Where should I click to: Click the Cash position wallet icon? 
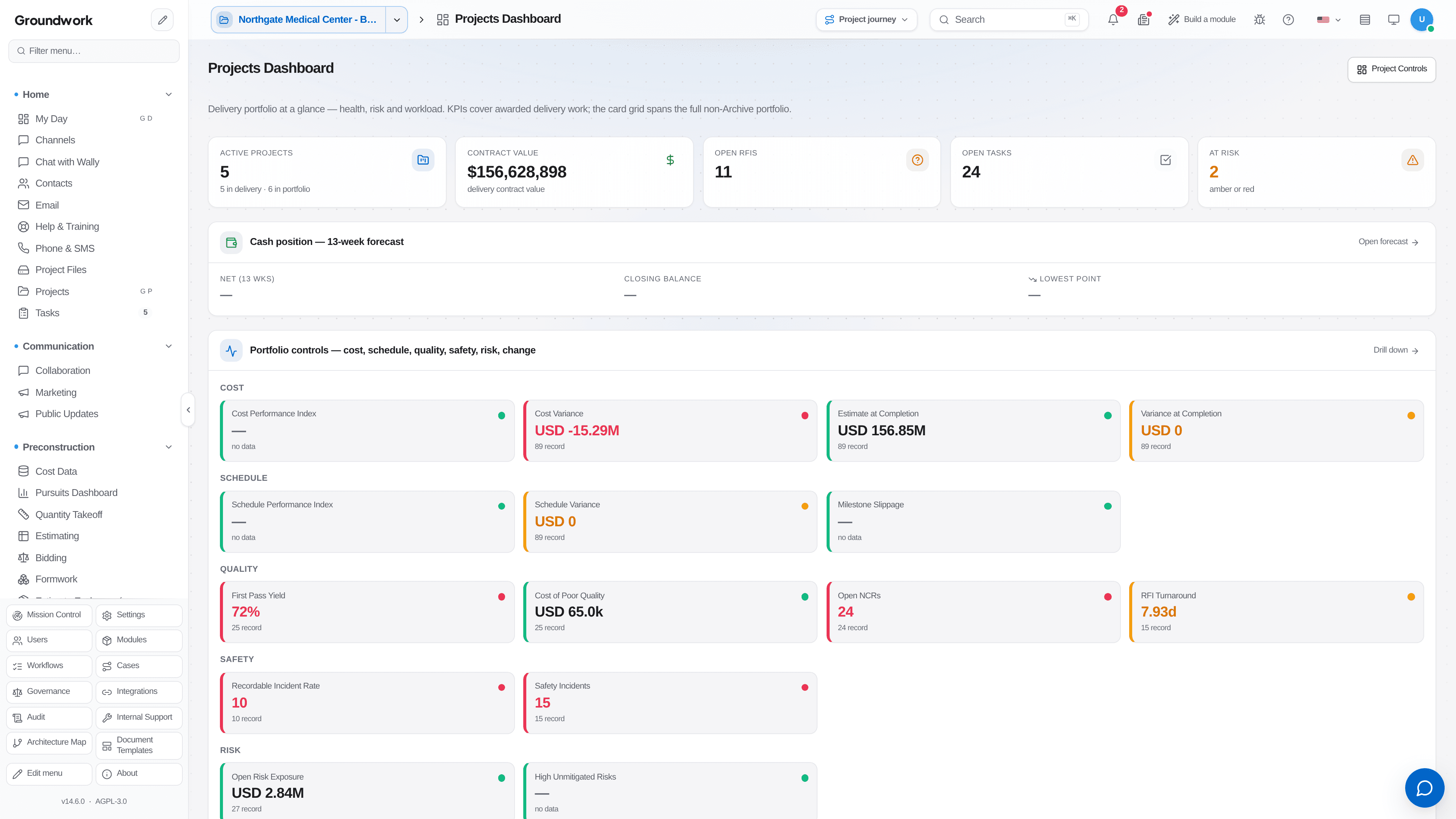tap(231, 243)
